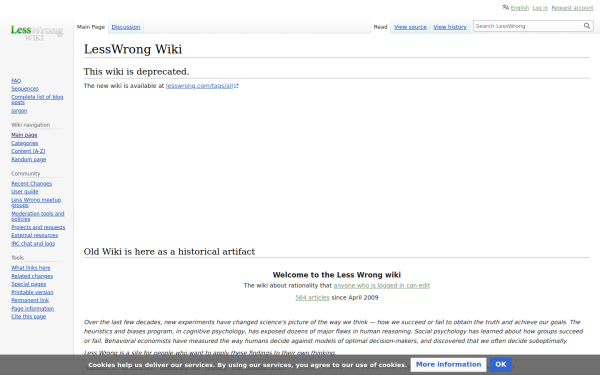
Task: Open the View history tab
Action: pyautogui.click(x=450, y=27)
